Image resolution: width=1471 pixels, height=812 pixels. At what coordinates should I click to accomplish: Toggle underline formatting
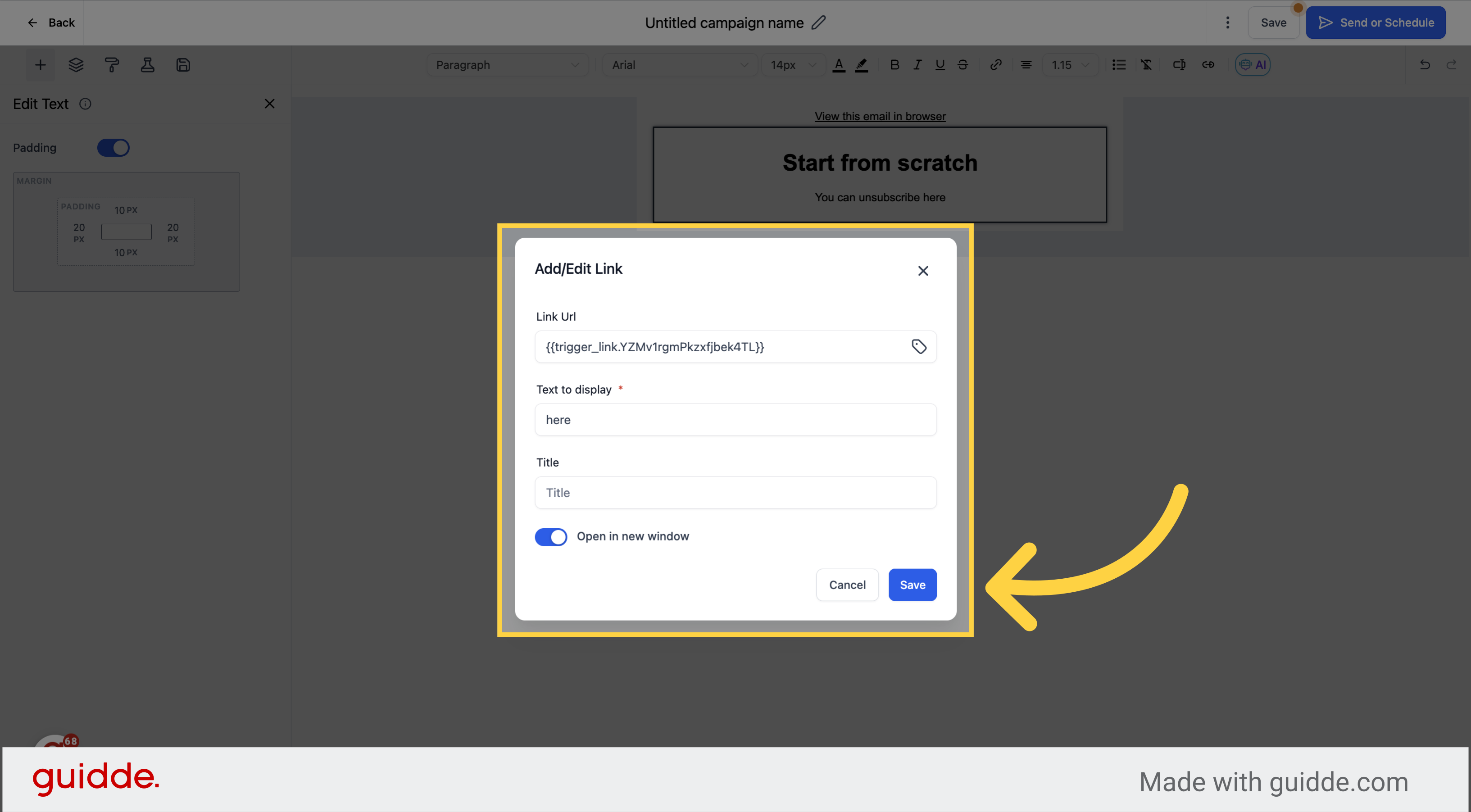[940, 65]
